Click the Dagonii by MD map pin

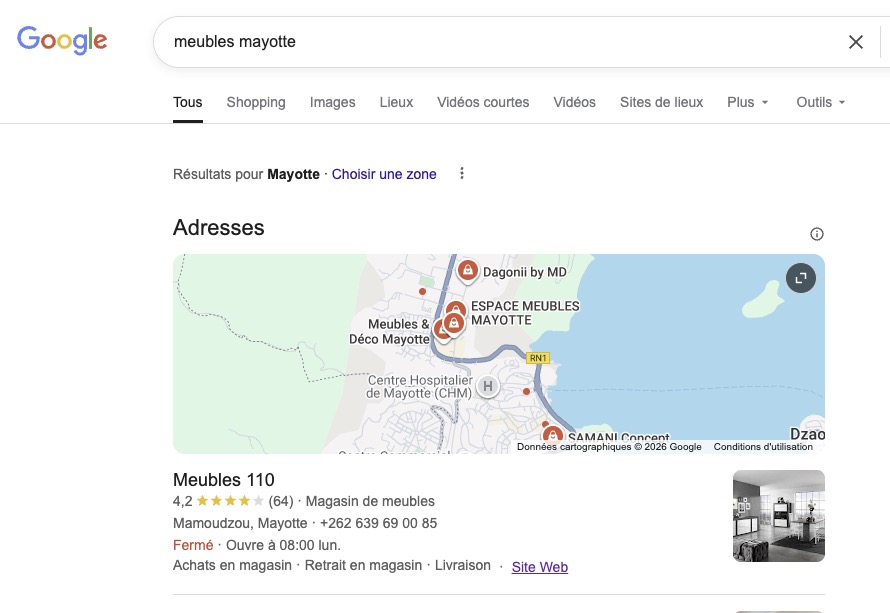(x=468, y=270)
